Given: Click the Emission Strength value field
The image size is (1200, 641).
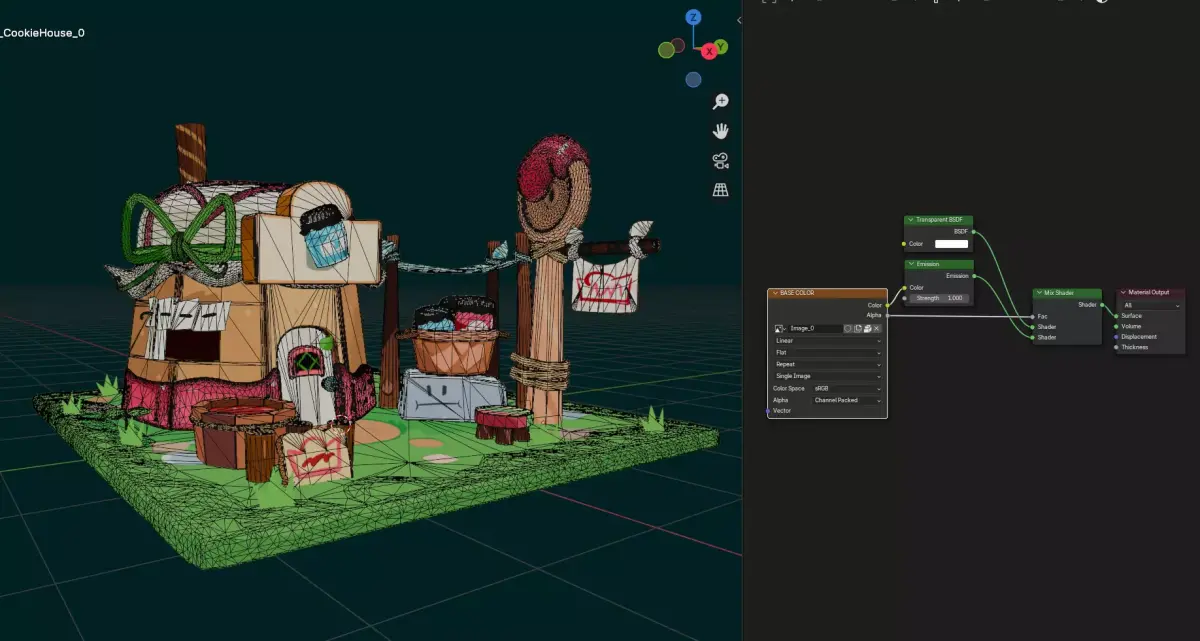Looking at the screenshot, I should tap(939, 298).
